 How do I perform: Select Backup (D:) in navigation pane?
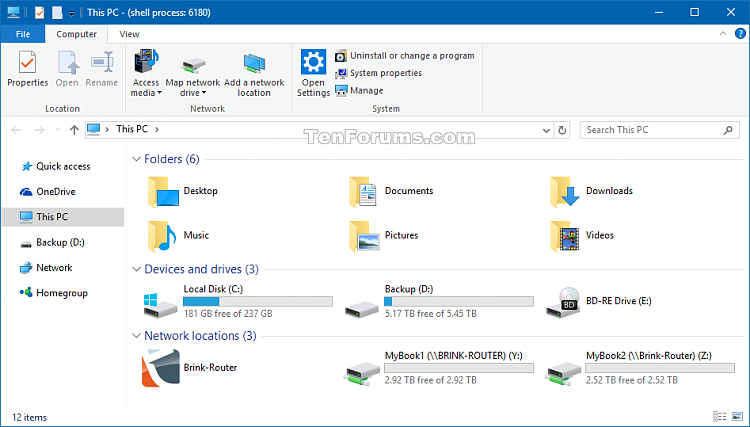(x=52, y=242)
